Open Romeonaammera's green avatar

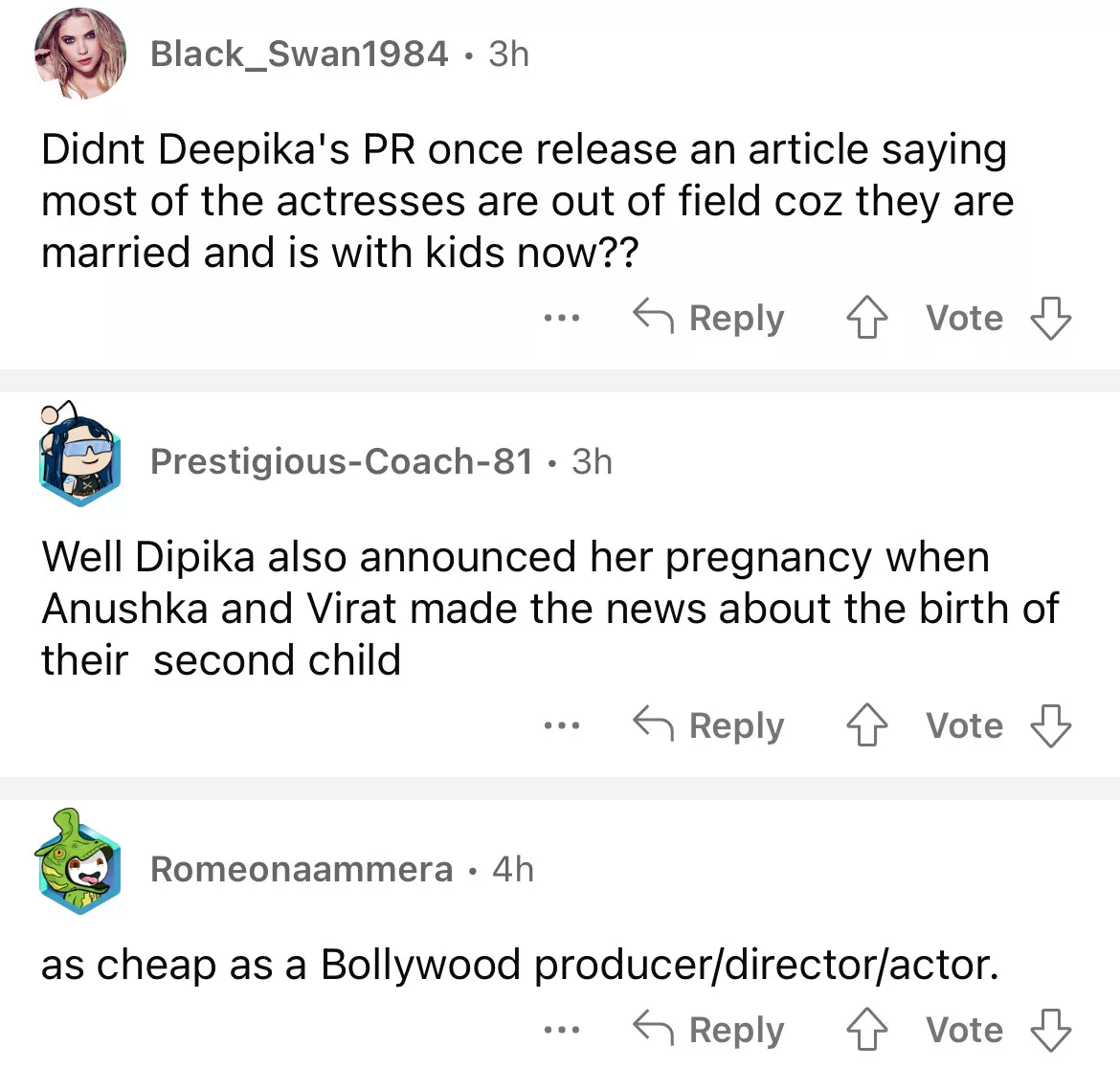(79, 863)
